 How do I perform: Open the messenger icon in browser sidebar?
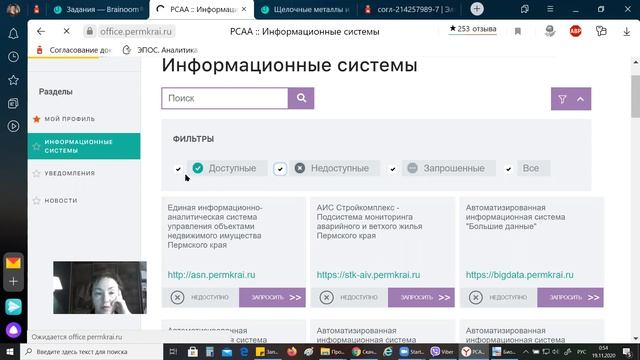click(x=13, y=307)
